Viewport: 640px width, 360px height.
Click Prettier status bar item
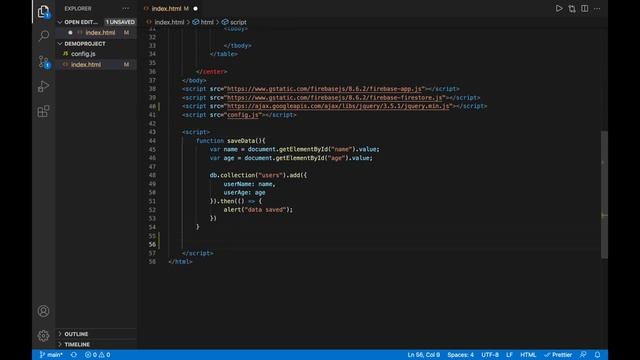558,355
